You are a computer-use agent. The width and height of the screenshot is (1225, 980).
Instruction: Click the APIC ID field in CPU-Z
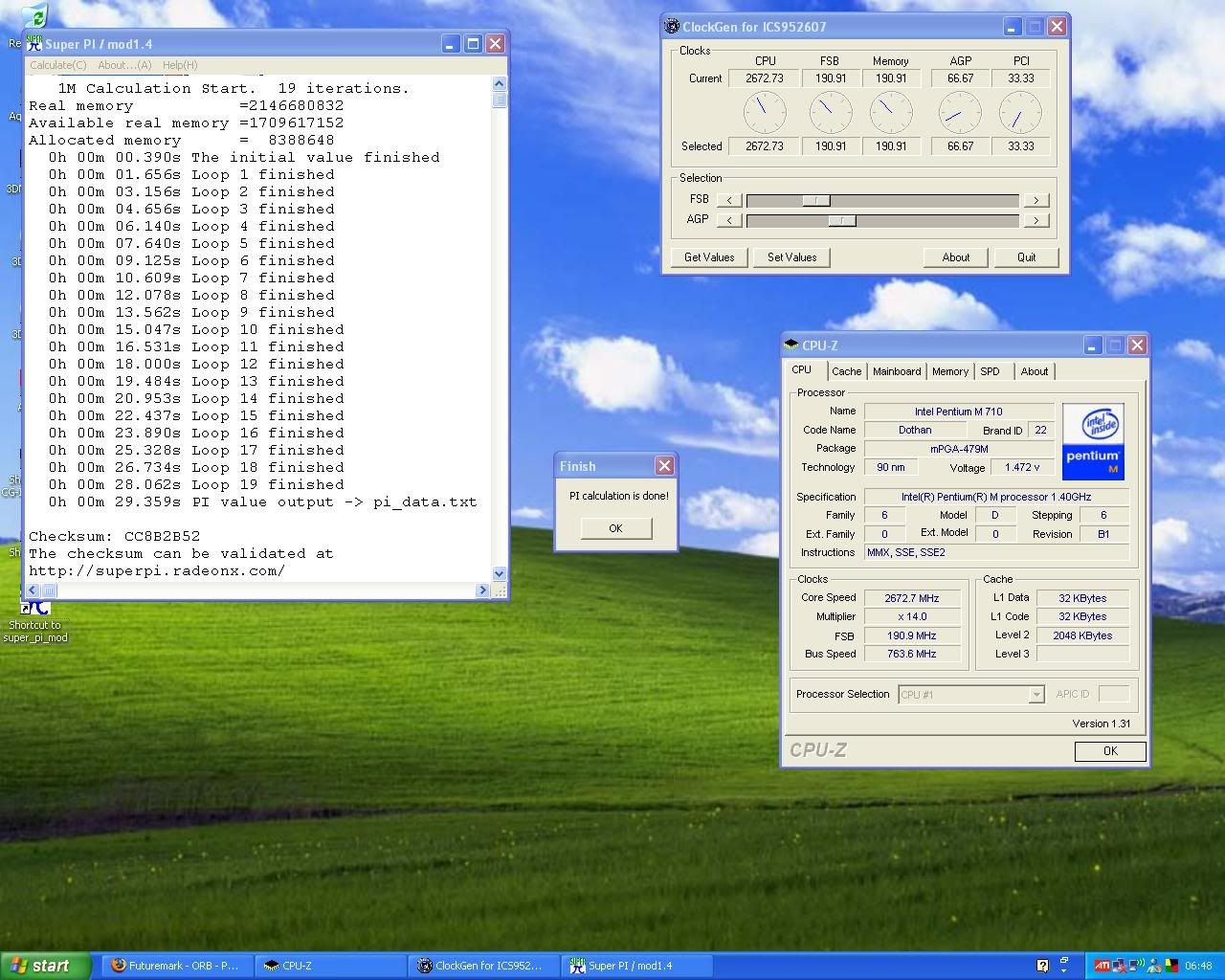[x=1114, y=695]
